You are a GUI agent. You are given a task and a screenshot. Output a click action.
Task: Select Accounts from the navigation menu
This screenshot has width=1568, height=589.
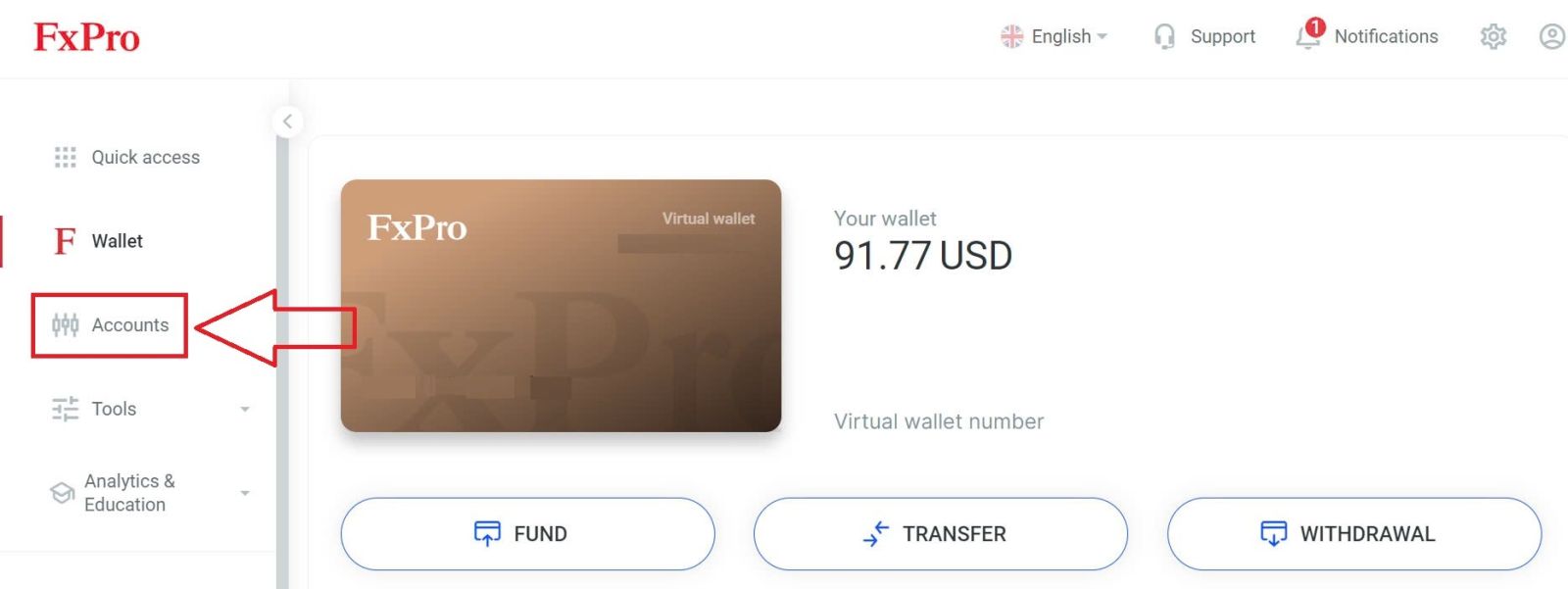[129, 324]
